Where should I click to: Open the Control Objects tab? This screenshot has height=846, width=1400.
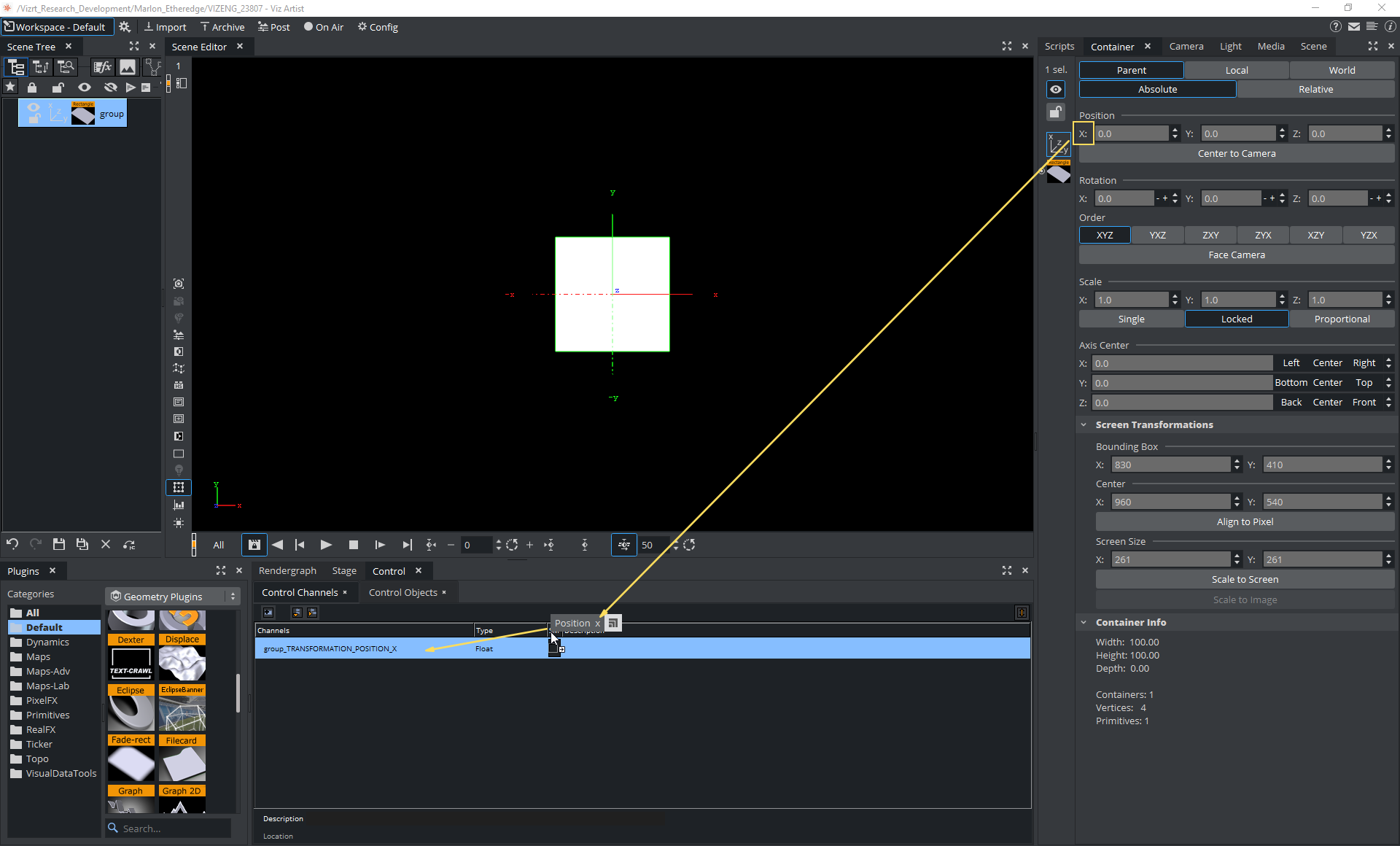tap(403, 592)
